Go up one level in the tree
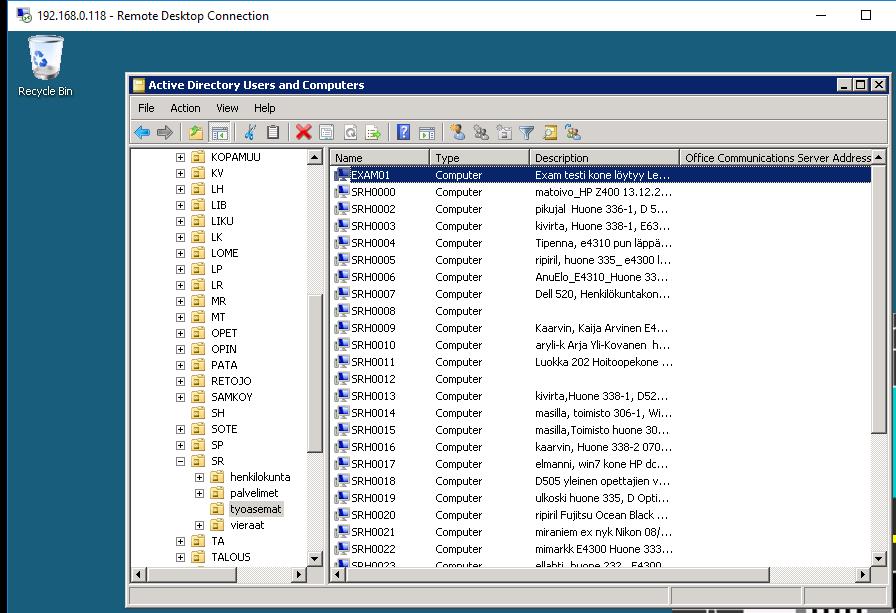Screen dimensions: 896x613 196,133
